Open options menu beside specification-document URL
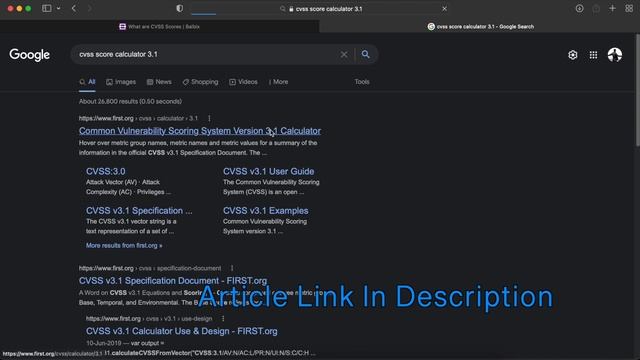This screenshot has height=360, width=640. point(232,268)
